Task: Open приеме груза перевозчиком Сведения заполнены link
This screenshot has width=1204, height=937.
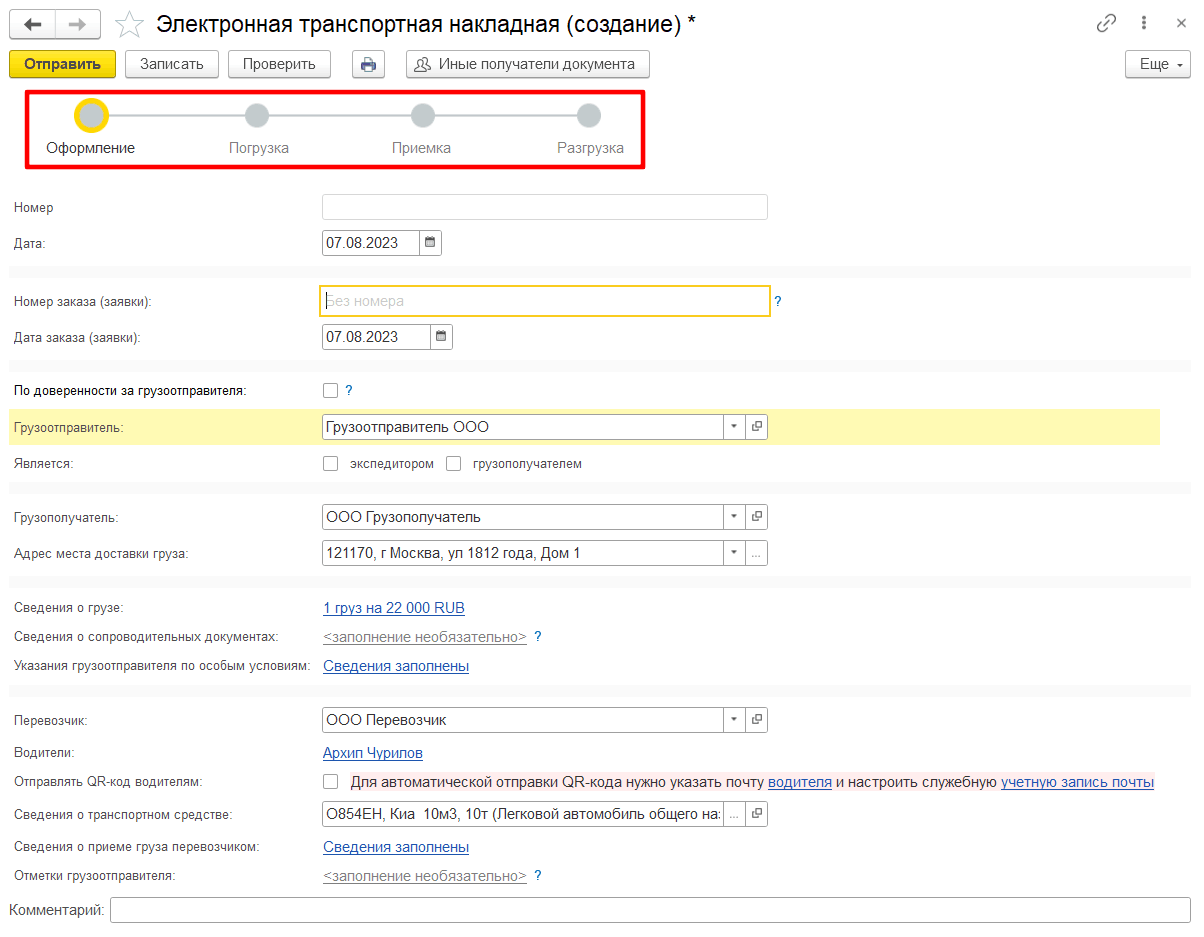Action: pyautogui.click(x=396, y=847)
